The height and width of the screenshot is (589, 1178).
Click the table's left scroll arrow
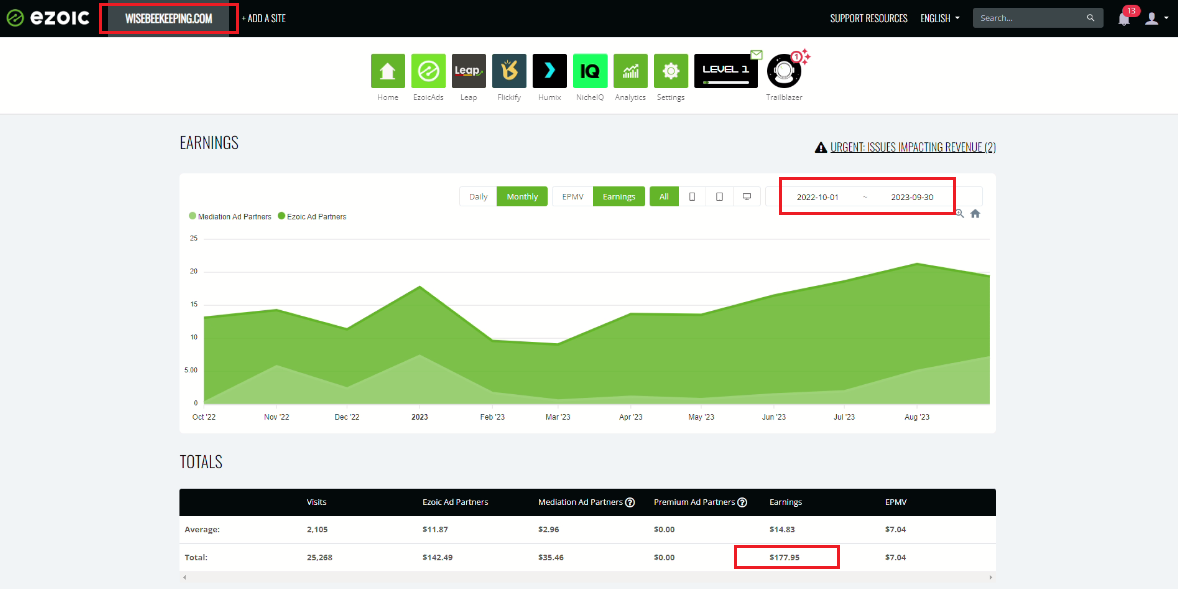click(x=184, y=578)
